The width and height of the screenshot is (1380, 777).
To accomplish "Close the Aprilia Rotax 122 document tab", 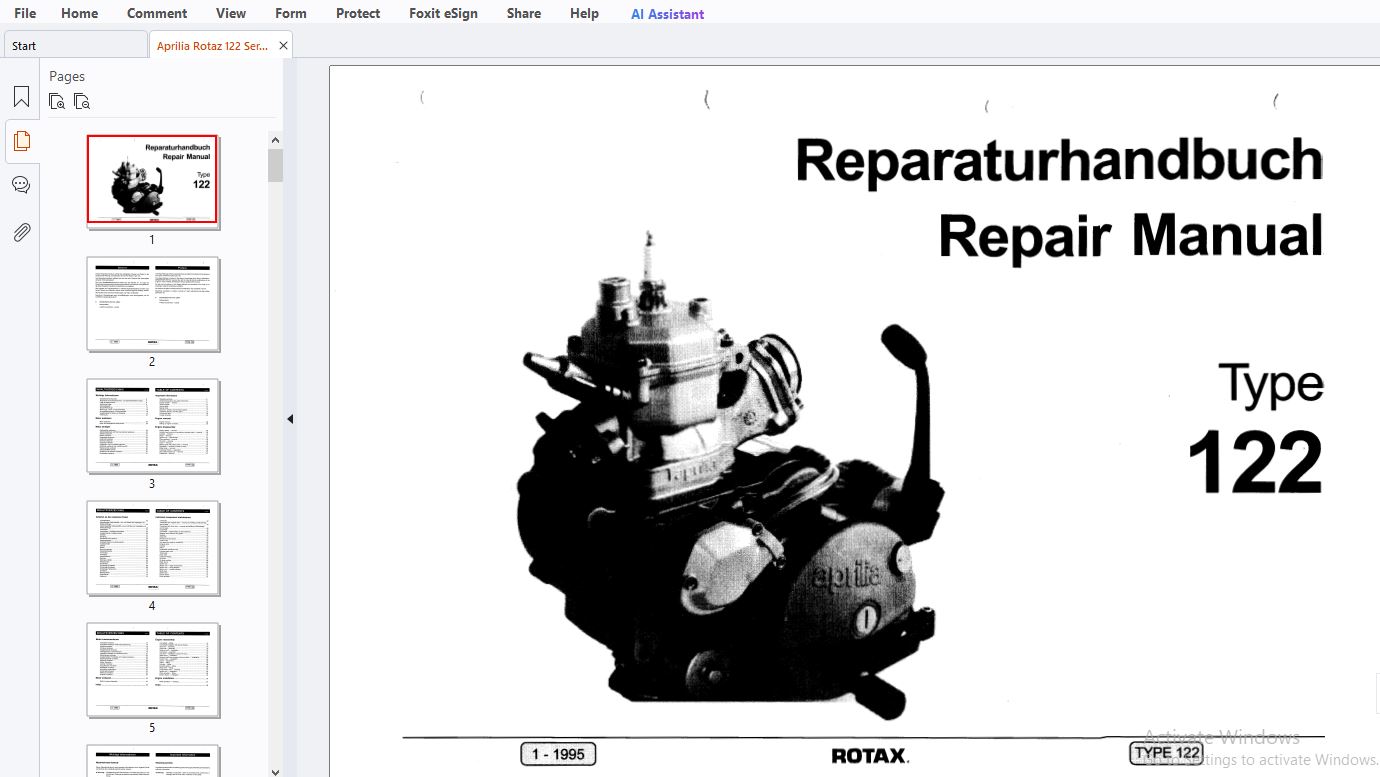I will (x=284, y=46).
